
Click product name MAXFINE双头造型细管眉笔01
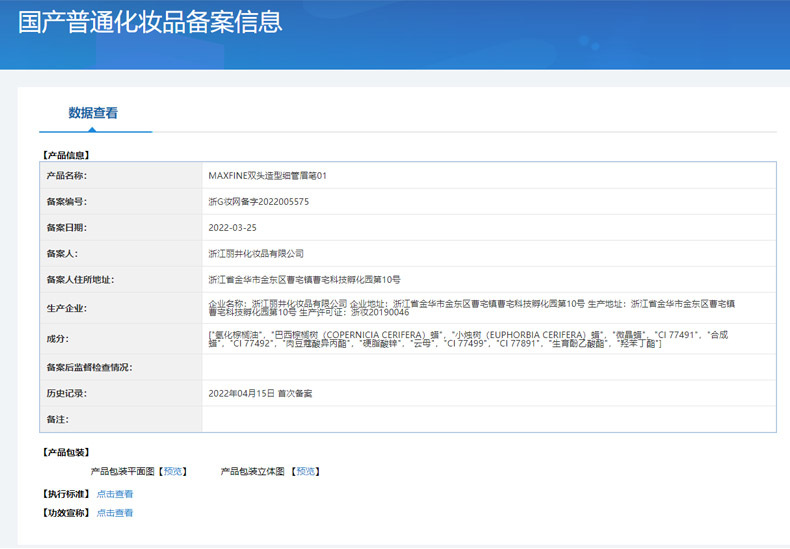(x=268, y=176)
